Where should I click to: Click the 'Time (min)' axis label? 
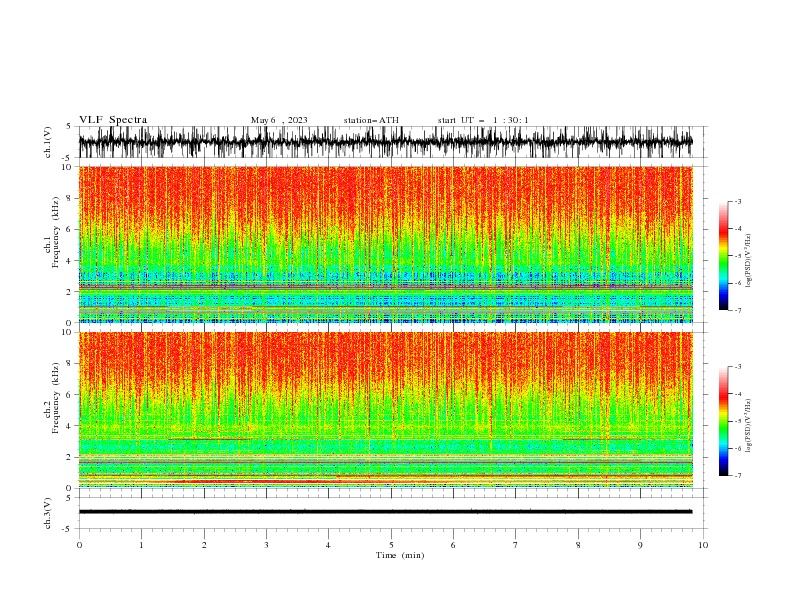tap(400, 555)
